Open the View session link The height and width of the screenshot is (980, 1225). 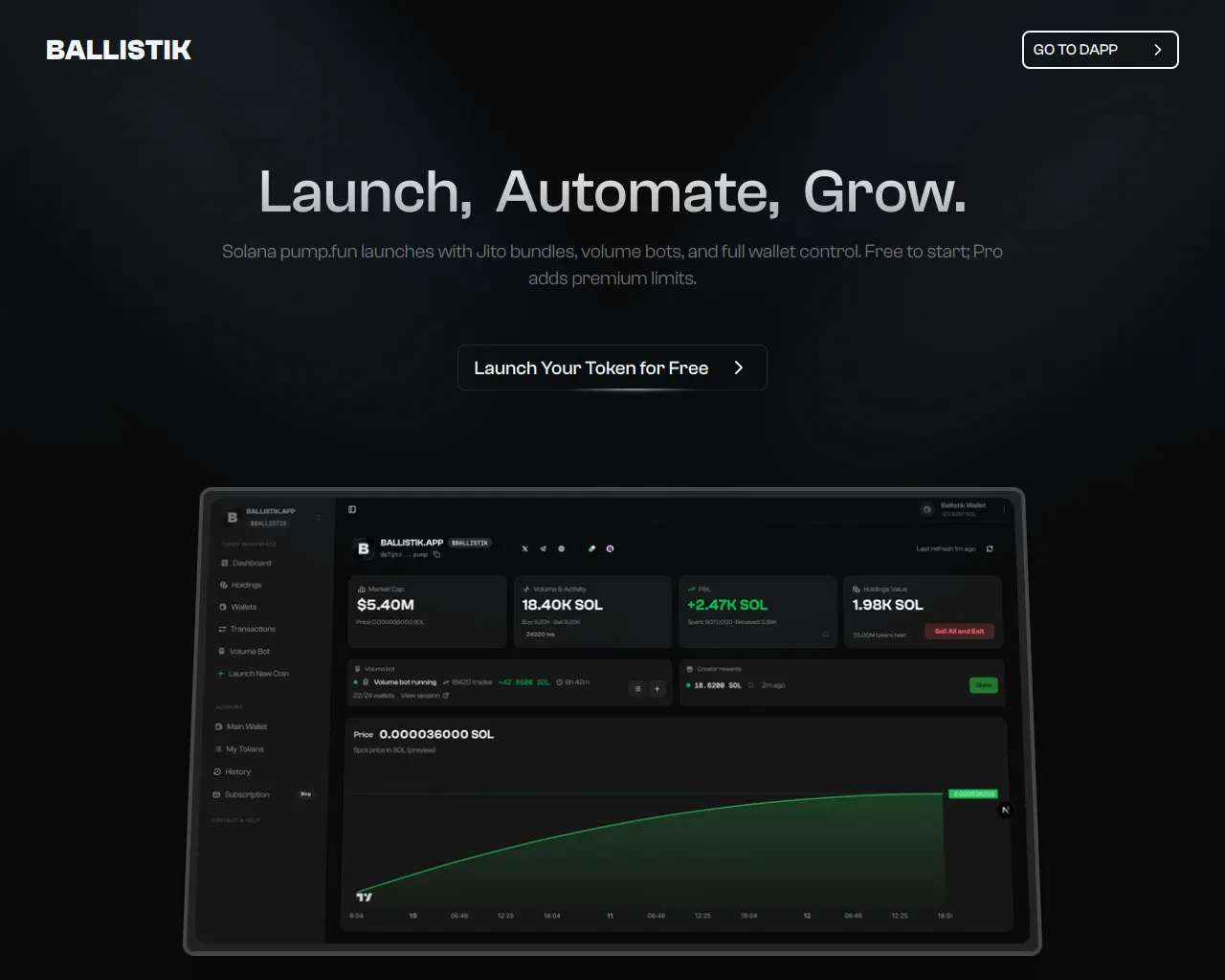(425, 696)
